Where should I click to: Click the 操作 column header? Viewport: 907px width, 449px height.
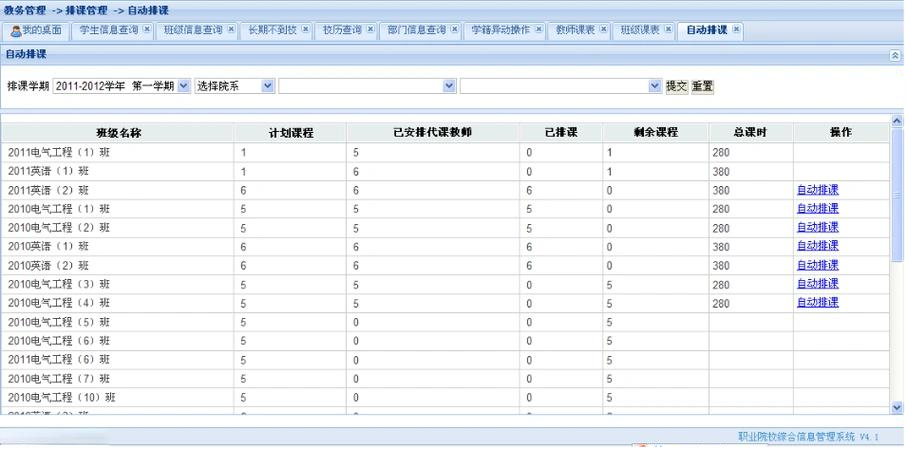[841, 133]
